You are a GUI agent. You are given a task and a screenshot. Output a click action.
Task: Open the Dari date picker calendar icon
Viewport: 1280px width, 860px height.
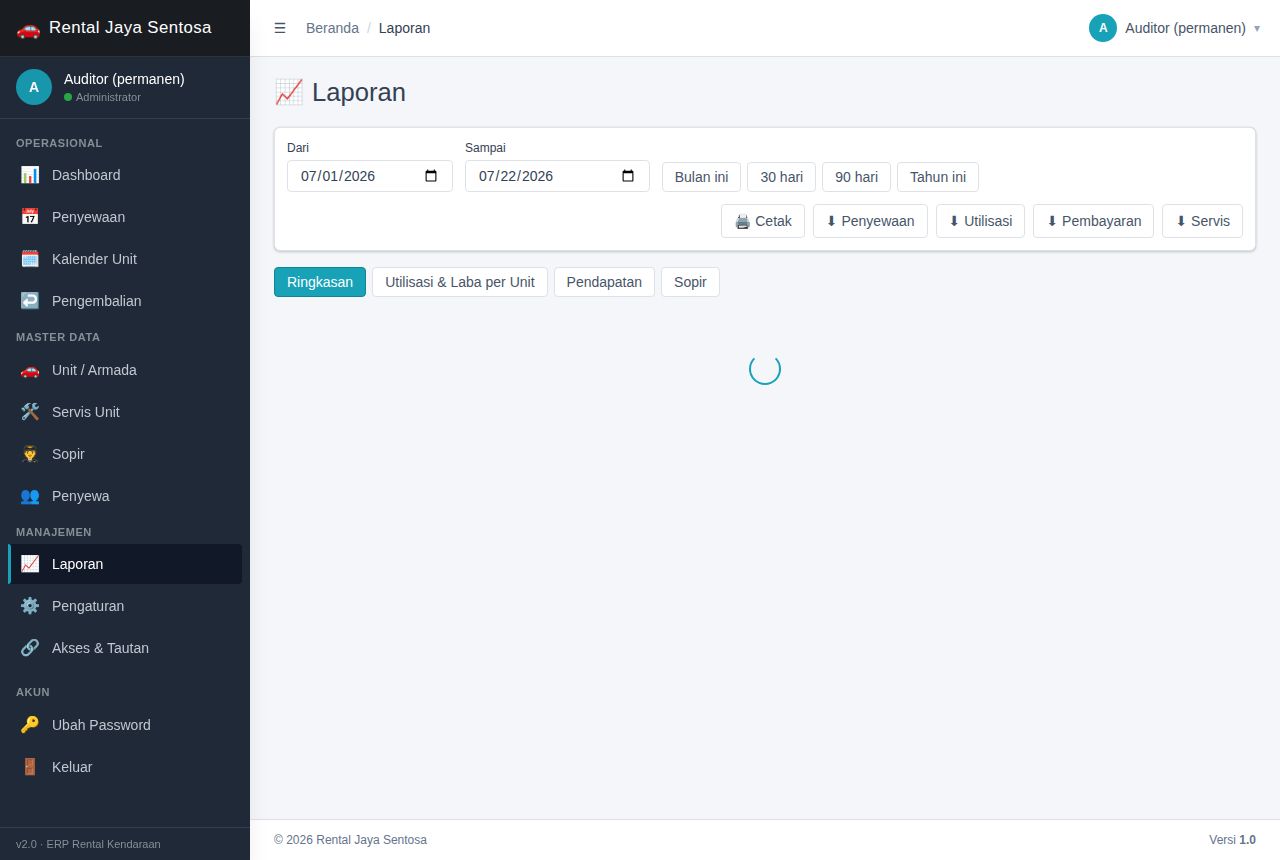click(x=431, y=176)
